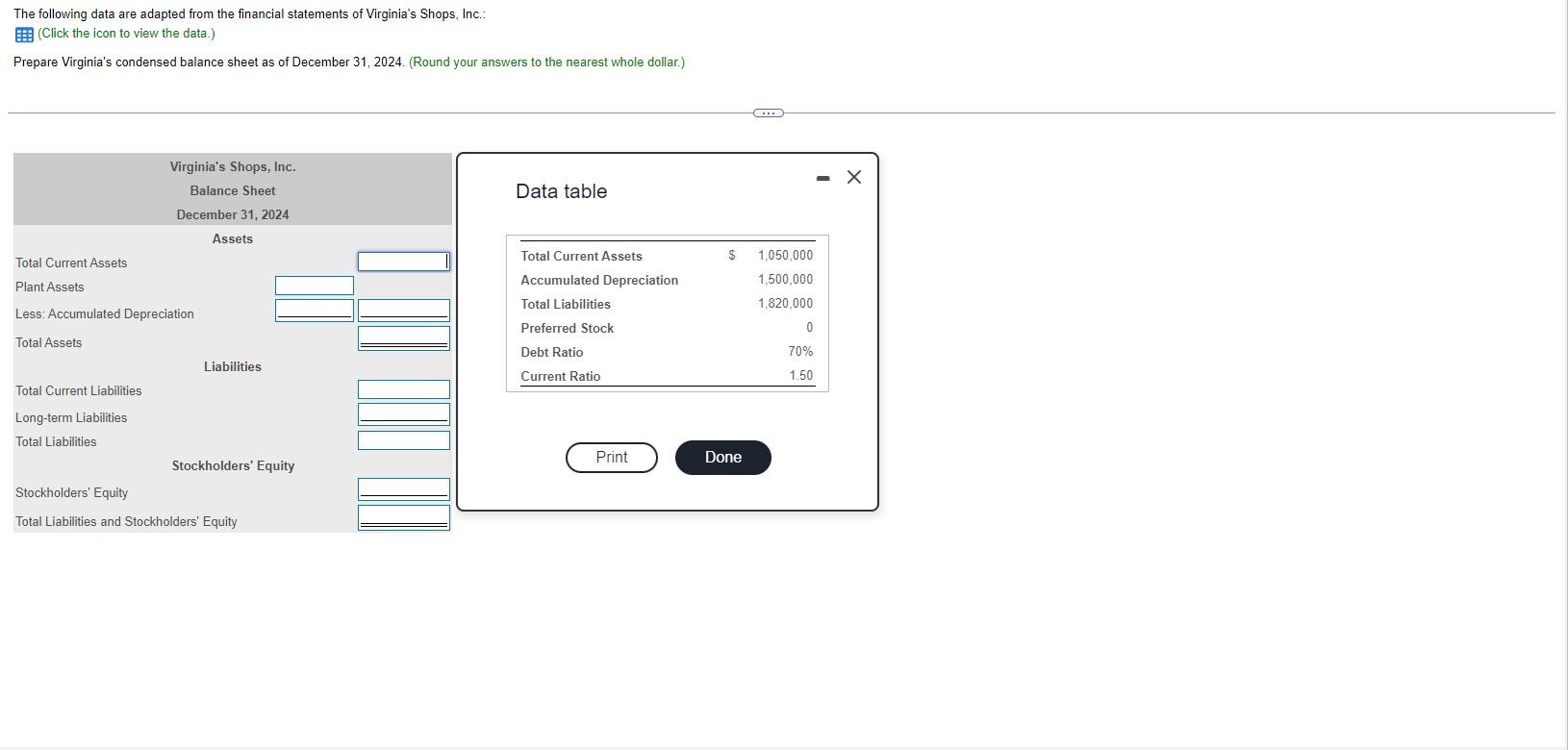
Task: Click the 'Stockholders' Equity' section heading
Action: pyautogui.click(x=234, y=466)
